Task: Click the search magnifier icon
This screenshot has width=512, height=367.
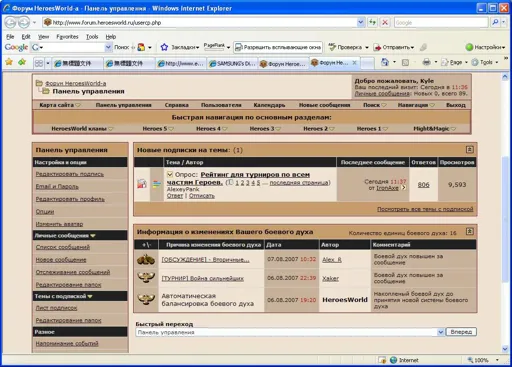Action: [495, 22]
